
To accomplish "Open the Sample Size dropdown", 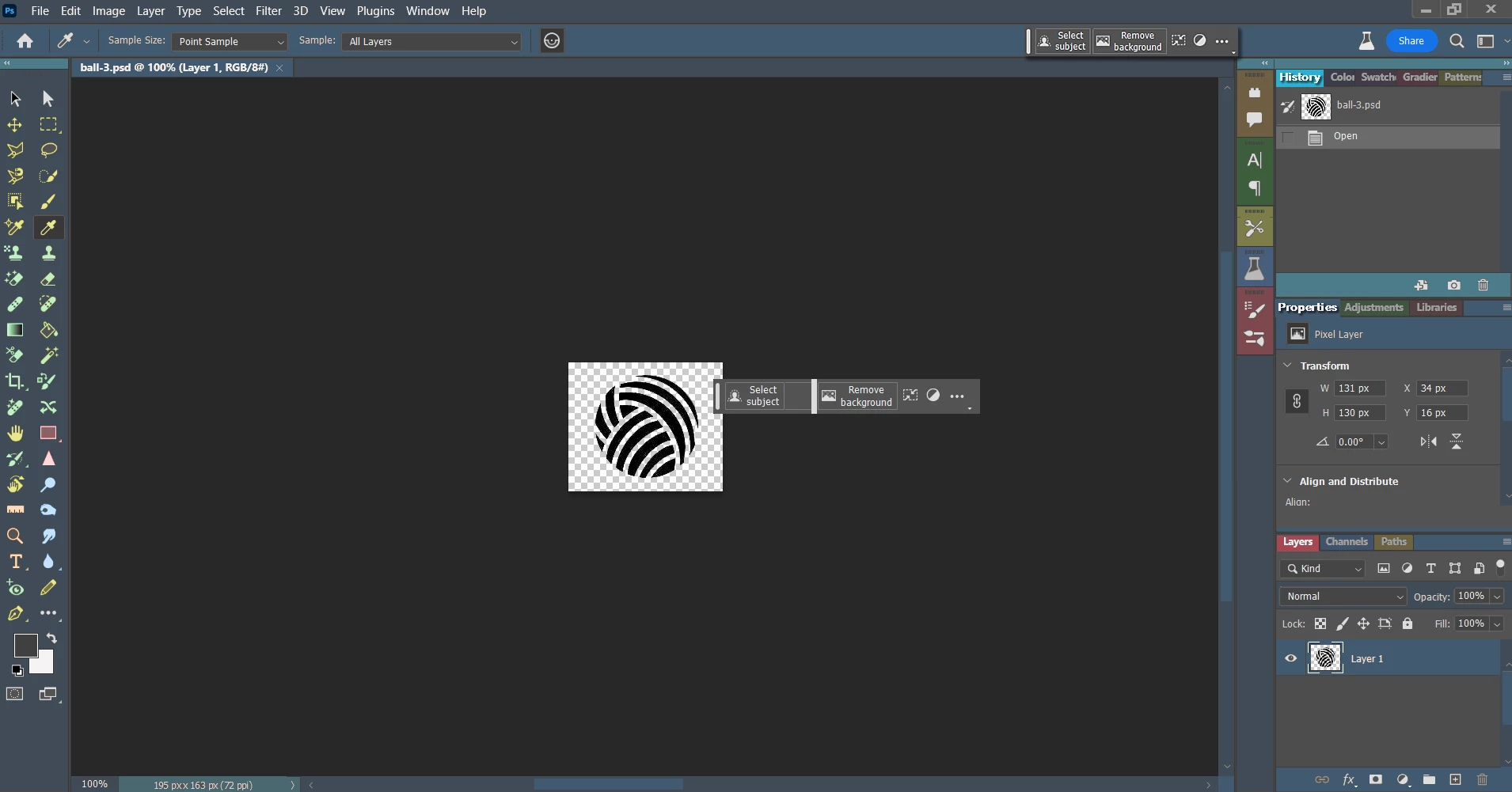I will (229, 41).
